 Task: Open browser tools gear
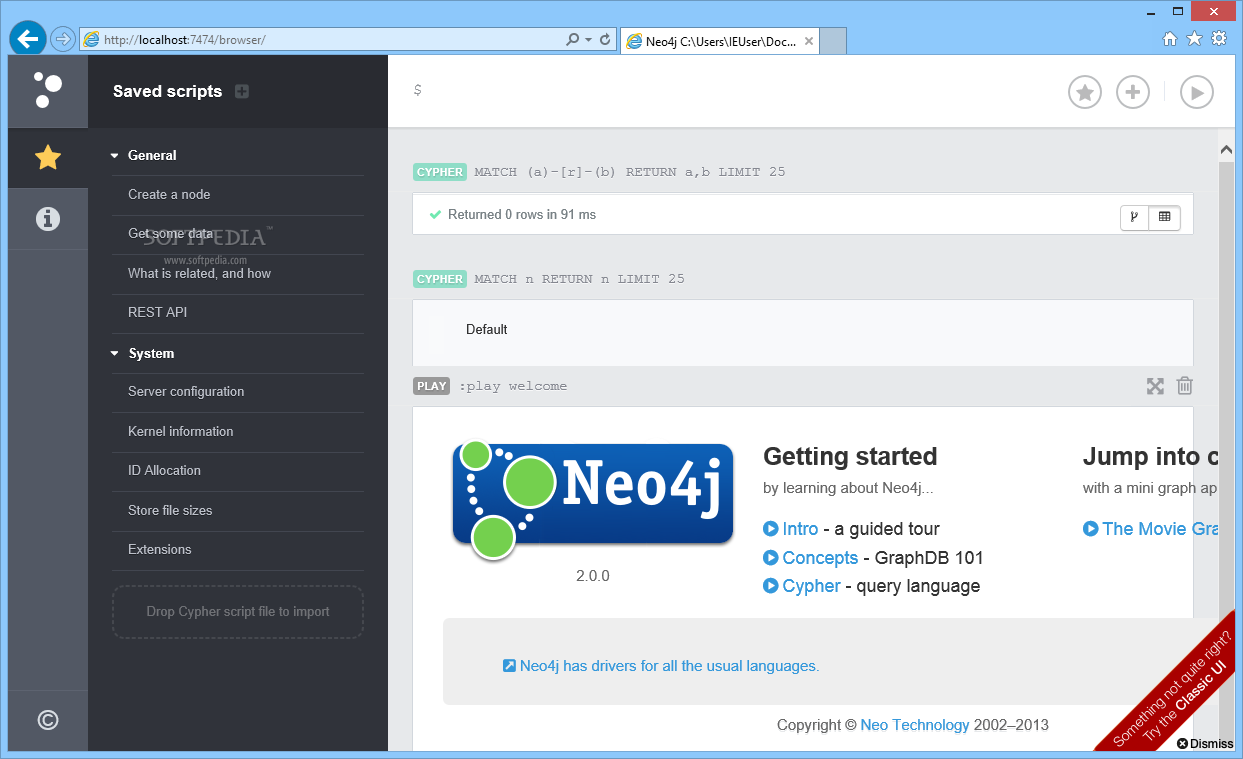pos(1219,39)
